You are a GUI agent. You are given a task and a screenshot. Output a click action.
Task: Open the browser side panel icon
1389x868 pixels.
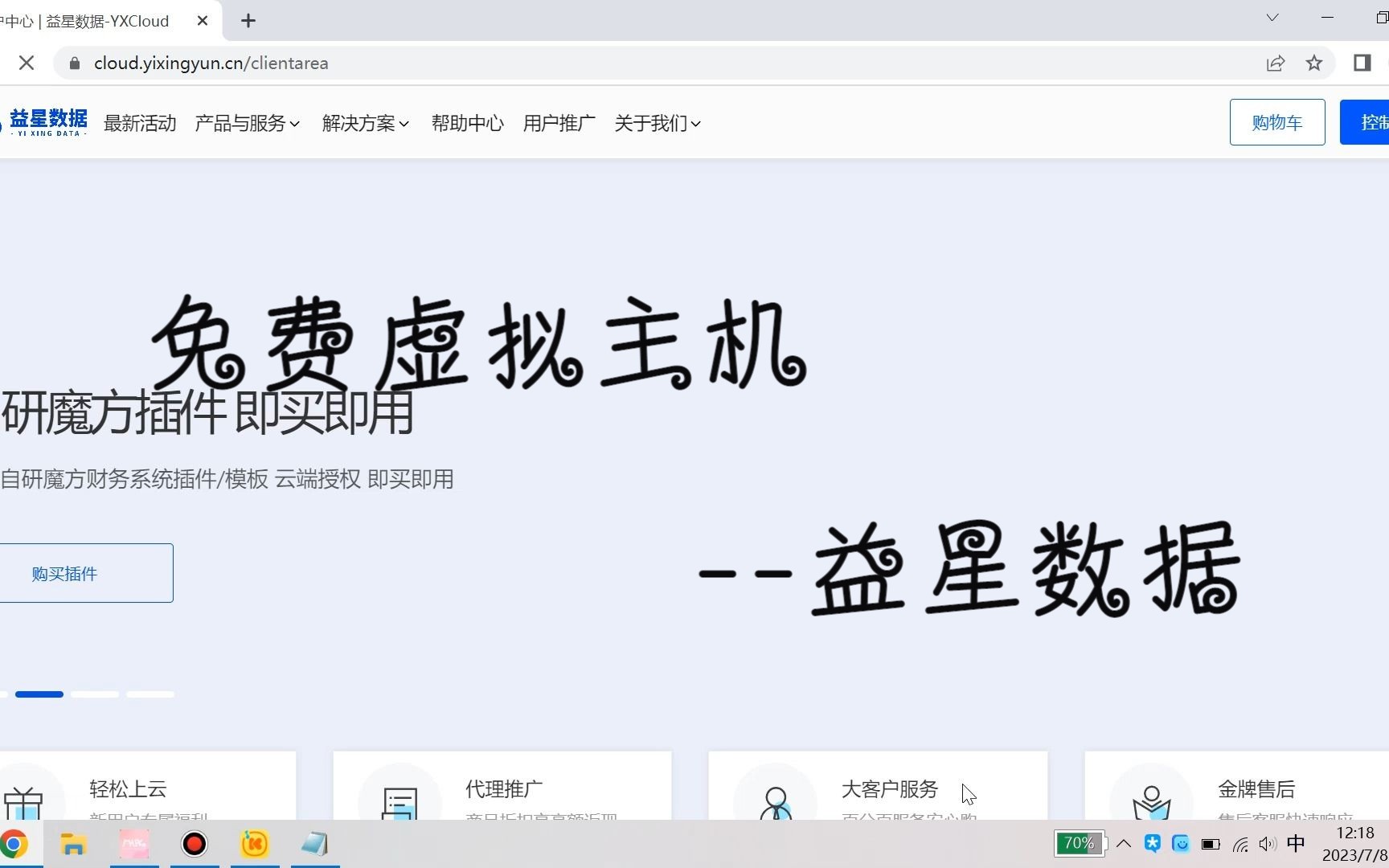pos(1362,63)
